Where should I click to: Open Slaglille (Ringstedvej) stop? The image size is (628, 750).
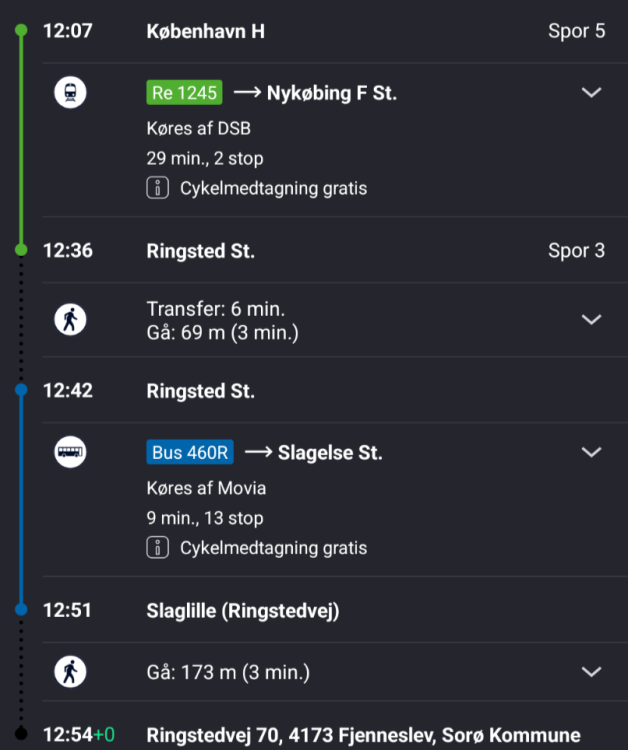[x=242, y=610]
